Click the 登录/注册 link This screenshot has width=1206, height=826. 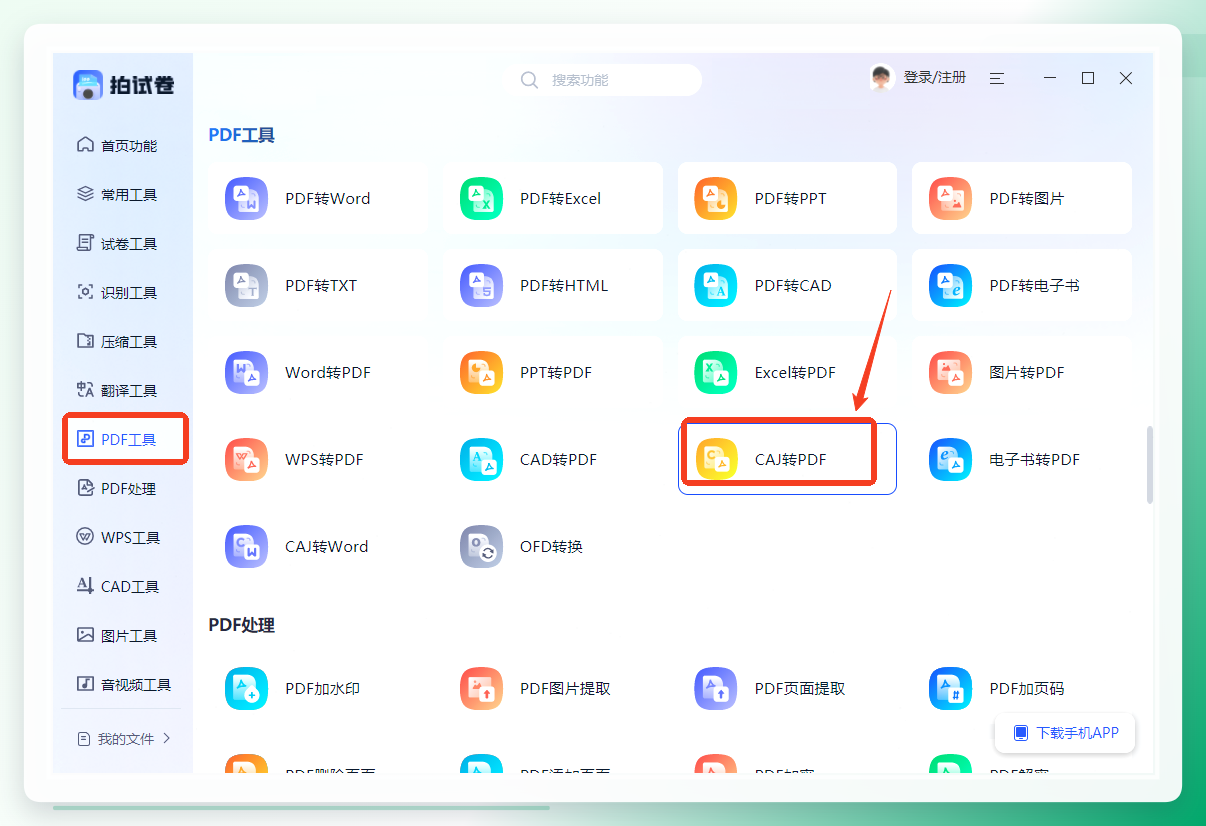pyautogui.click(x=935, y=77)
